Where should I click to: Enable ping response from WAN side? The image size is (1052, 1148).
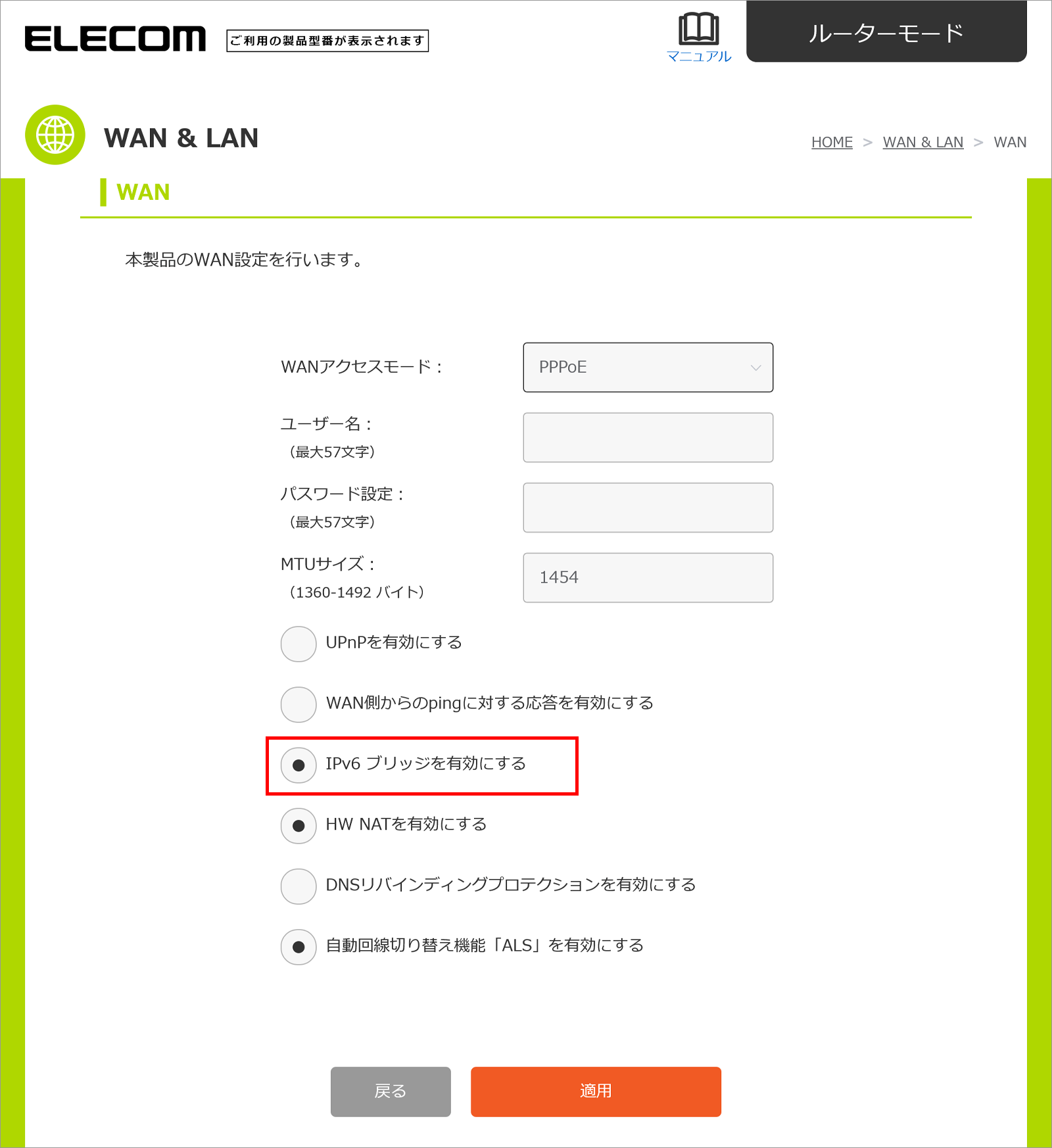coord(299,704)
